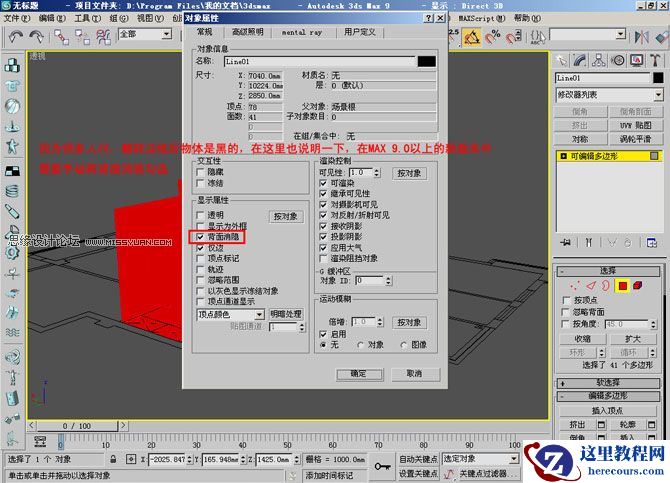This screenshot has width=670, height=483.
Task: Toggle the 隐藏 checkbox under 交互性
Action: coord(200,172)
